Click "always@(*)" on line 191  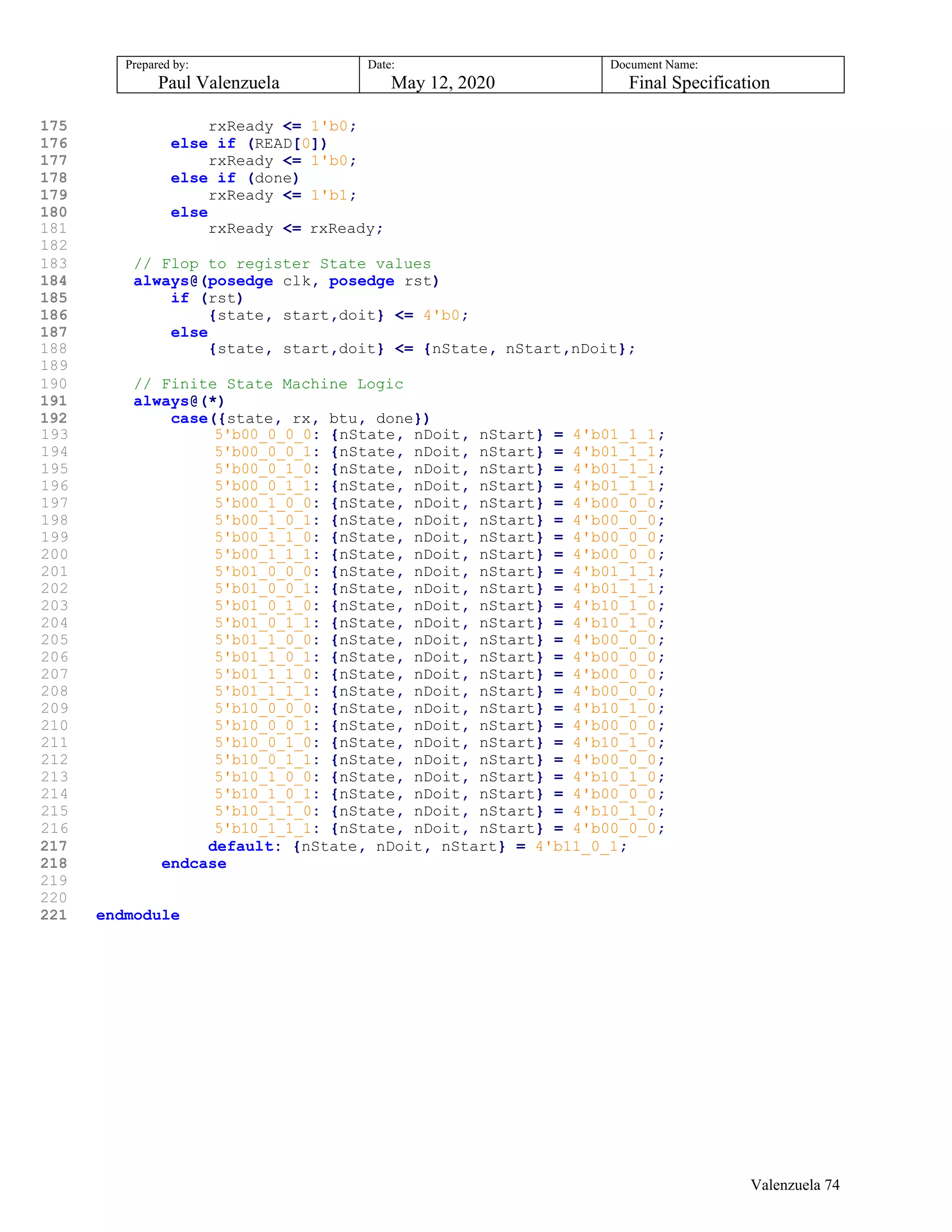coord(179,401)
